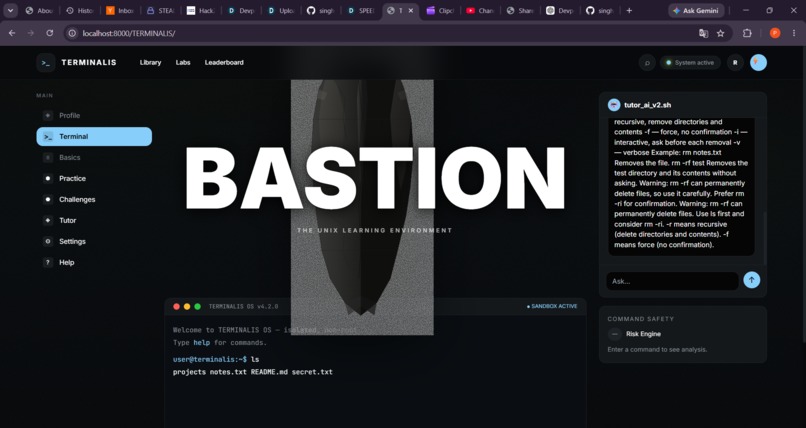Open Help in the sidebar
Viewport: 806px width, 428px height.
coord(94,263)
